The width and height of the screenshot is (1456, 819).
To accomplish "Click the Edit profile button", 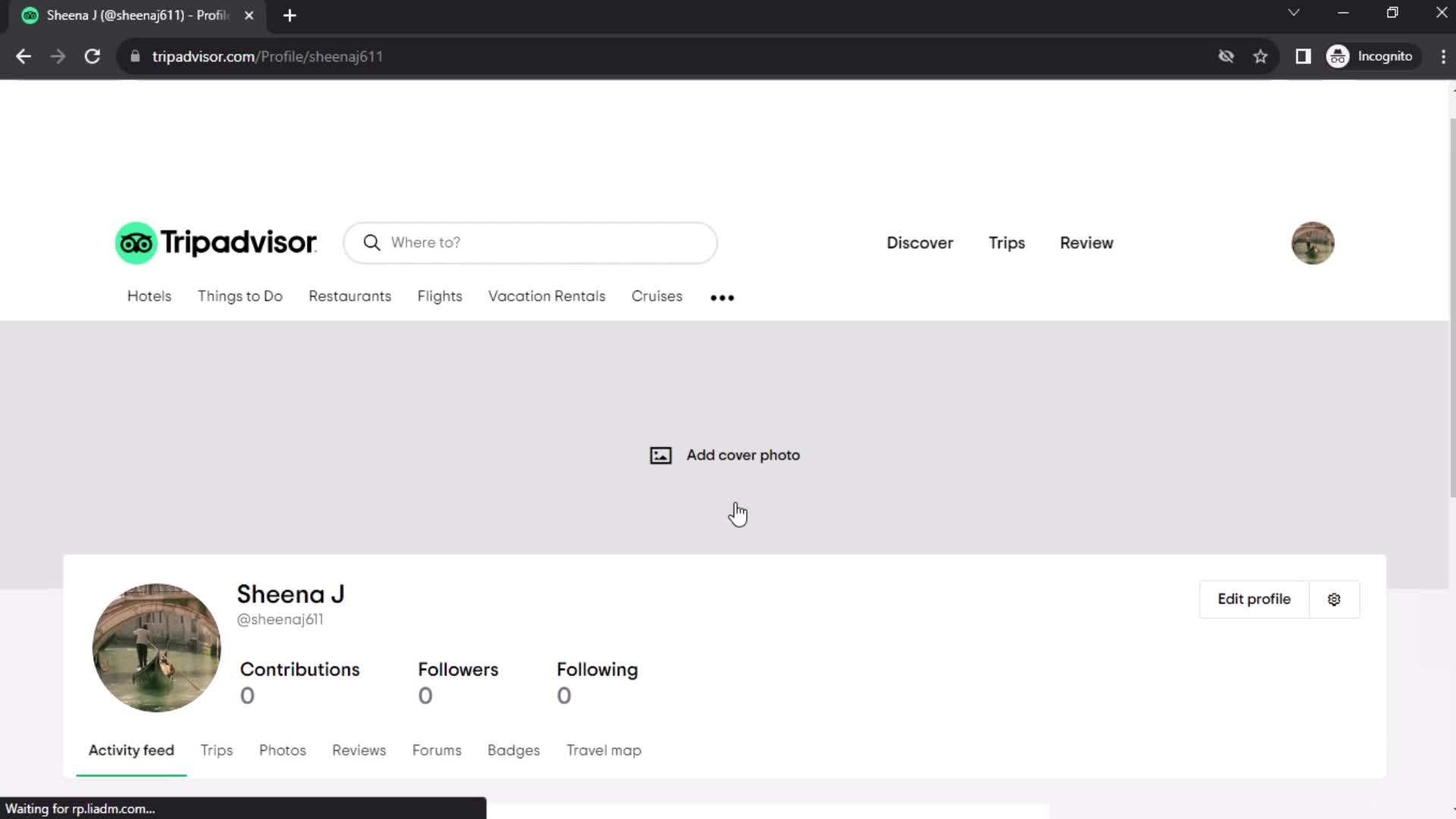I will (x=1253, y=598).
